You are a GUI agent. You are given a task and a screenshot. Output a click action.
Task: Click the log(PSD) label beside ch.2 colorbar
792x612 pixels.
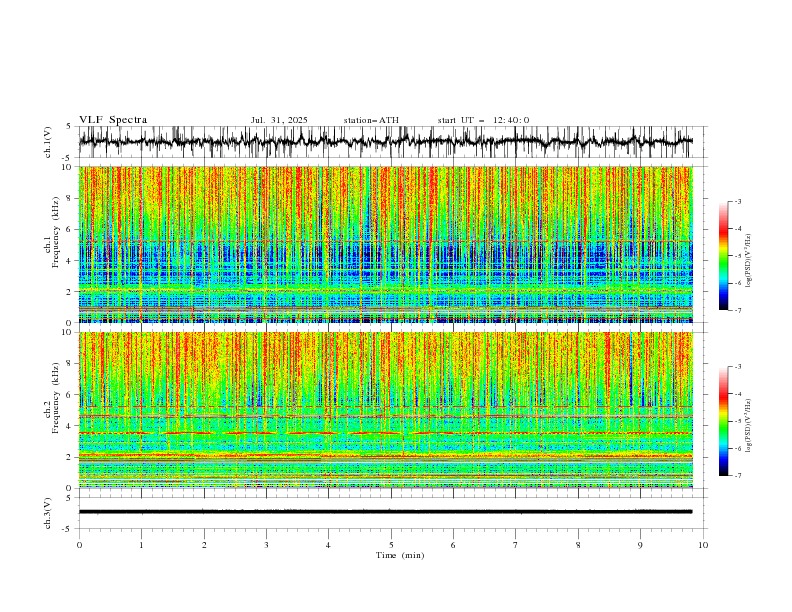coord(749,425)
